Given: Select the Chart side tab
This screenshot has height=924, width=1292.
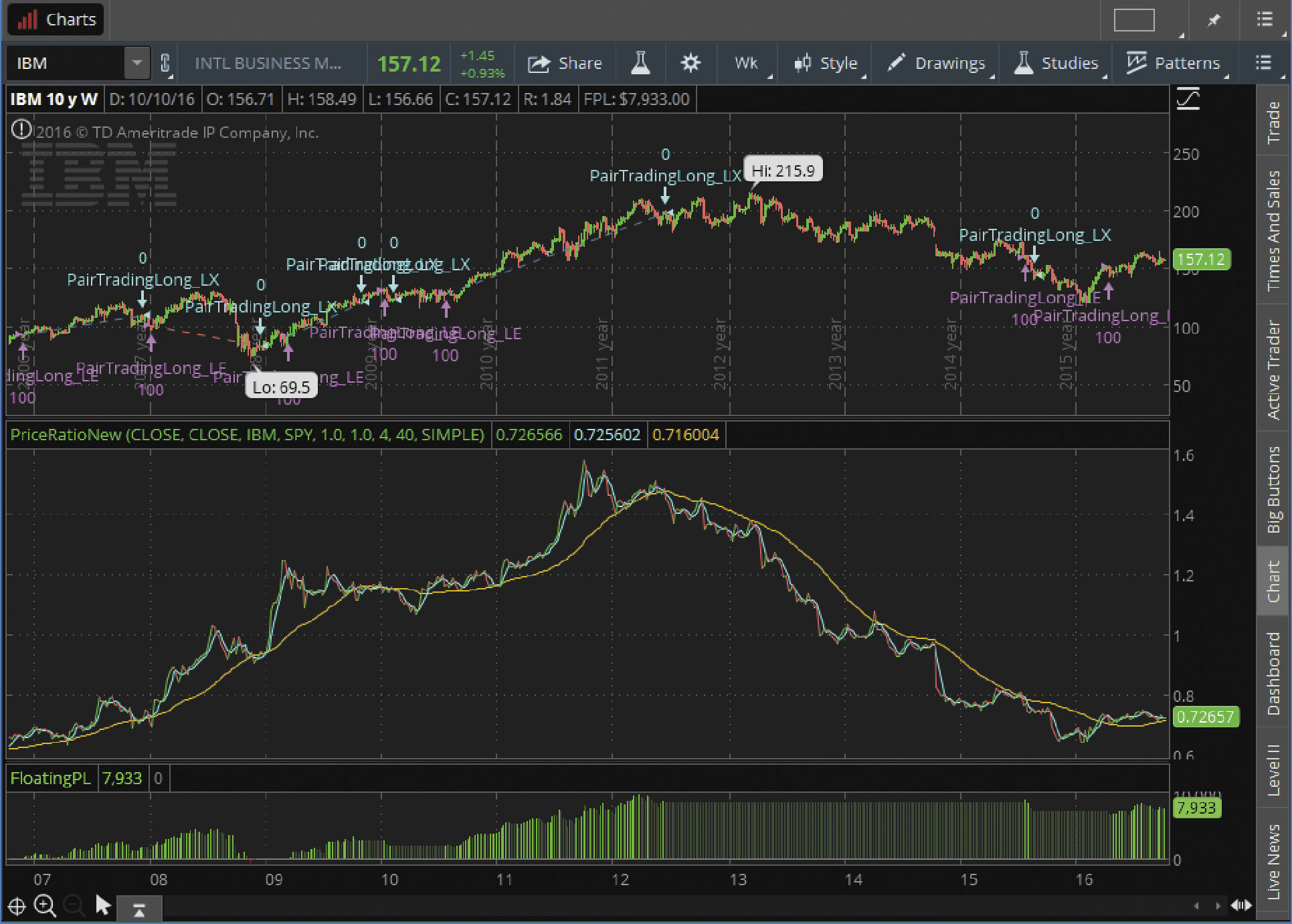Looking at the screenshot, I should (x=1273, y=581).
